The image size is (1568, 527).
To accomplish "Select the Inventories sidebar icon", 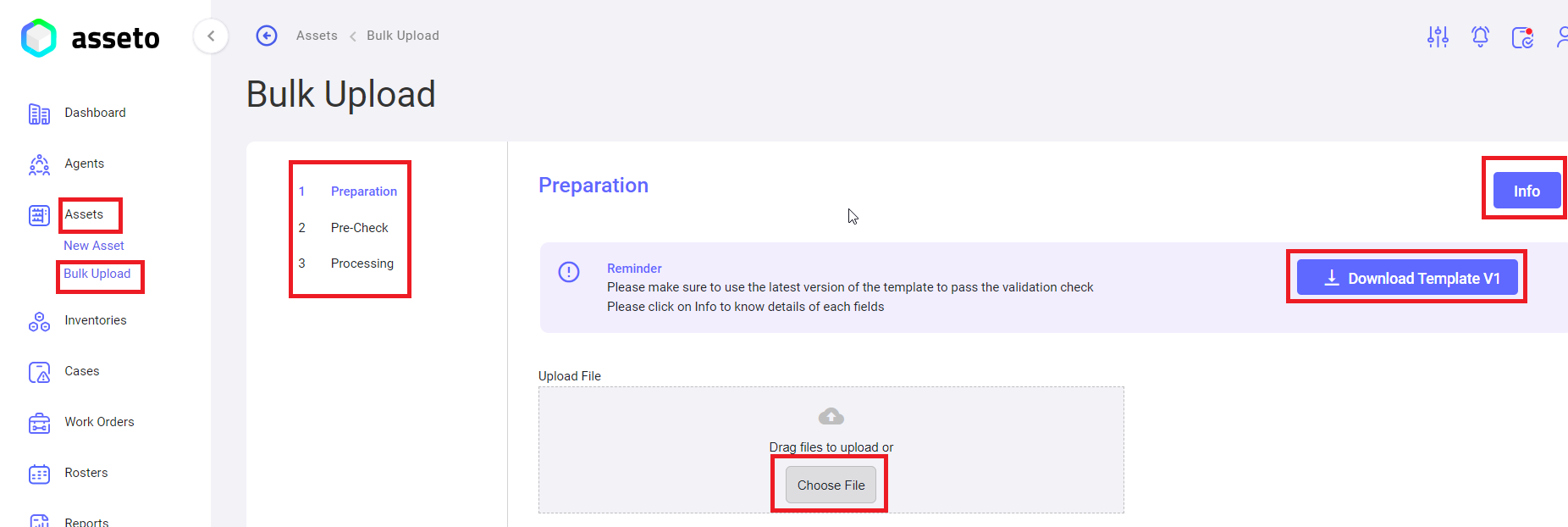I will (39, 321).
